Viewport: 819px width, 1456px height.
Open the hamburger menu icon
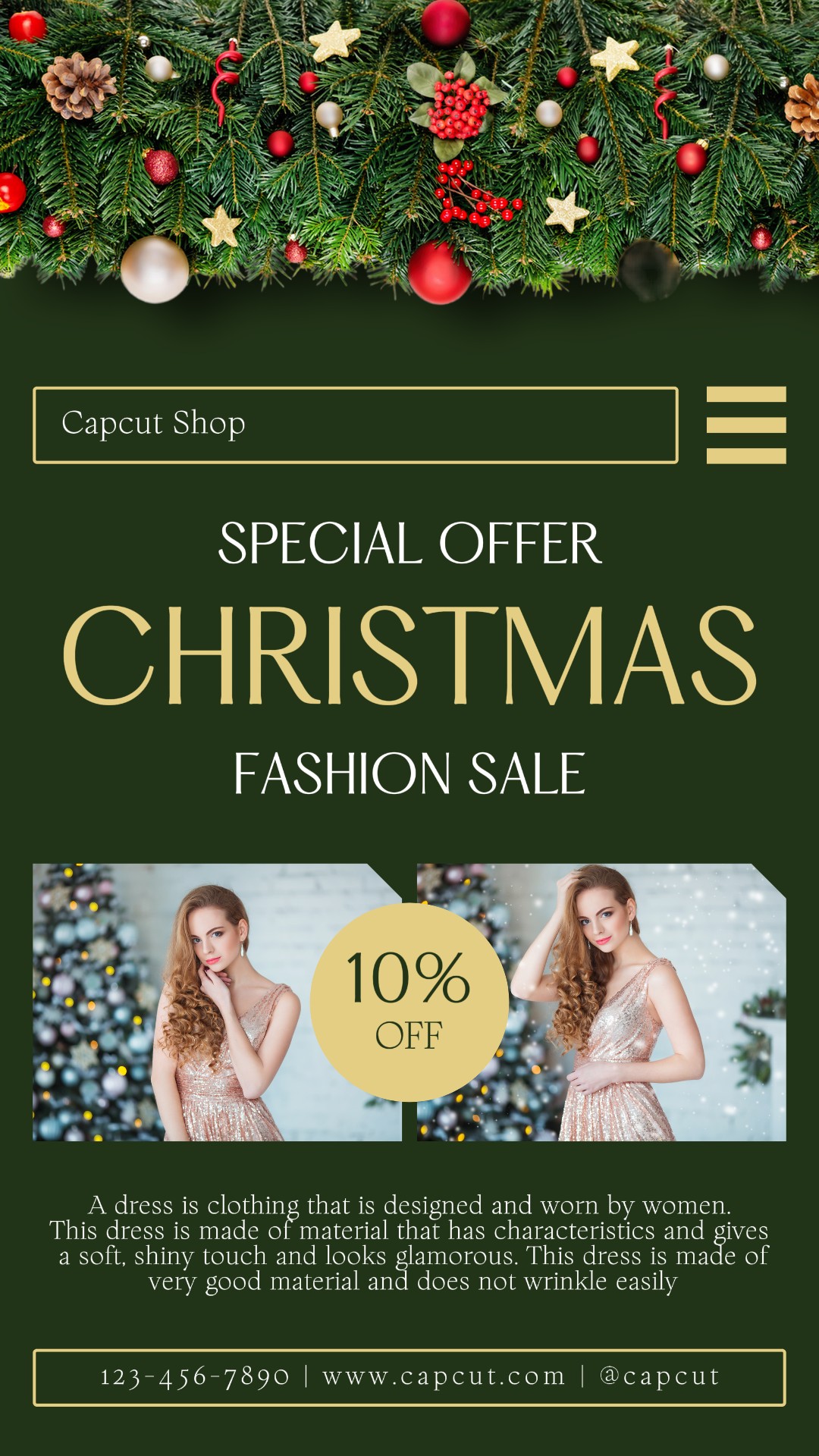[746, 425]
